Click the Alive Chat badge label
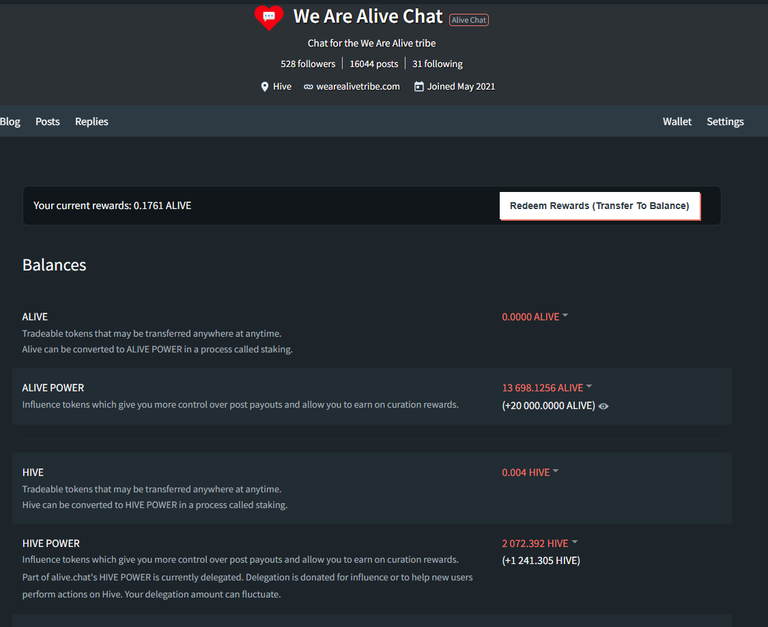The height and width of the screenshot is (627, 768). pyautogui.click(x=469, y=20)
